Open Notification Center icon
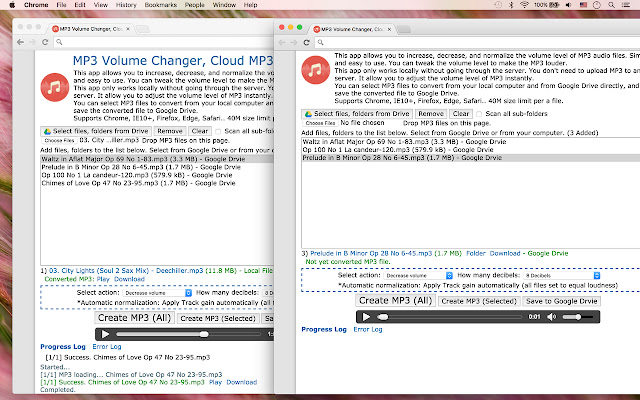The height and width of the screenshot is (400, 640). coord(626,5)
